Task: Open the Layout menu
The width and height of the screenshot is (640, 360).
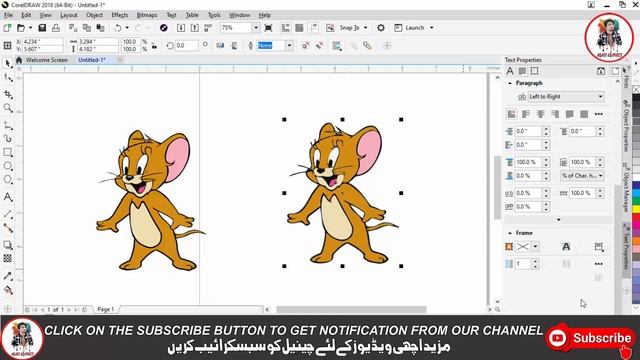Action: click(x=69, y=15)
